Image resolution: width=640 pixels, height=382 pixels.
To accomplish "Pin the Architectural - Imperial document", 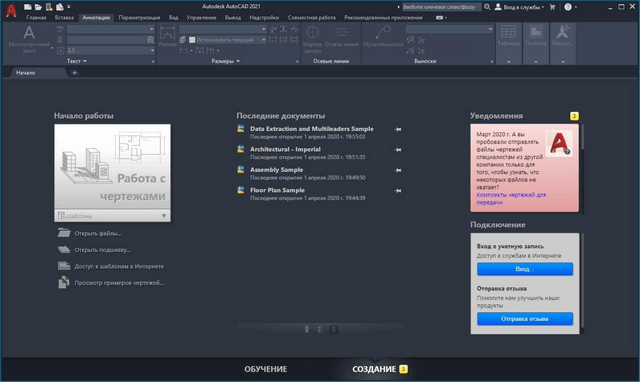I will point(398,150).
